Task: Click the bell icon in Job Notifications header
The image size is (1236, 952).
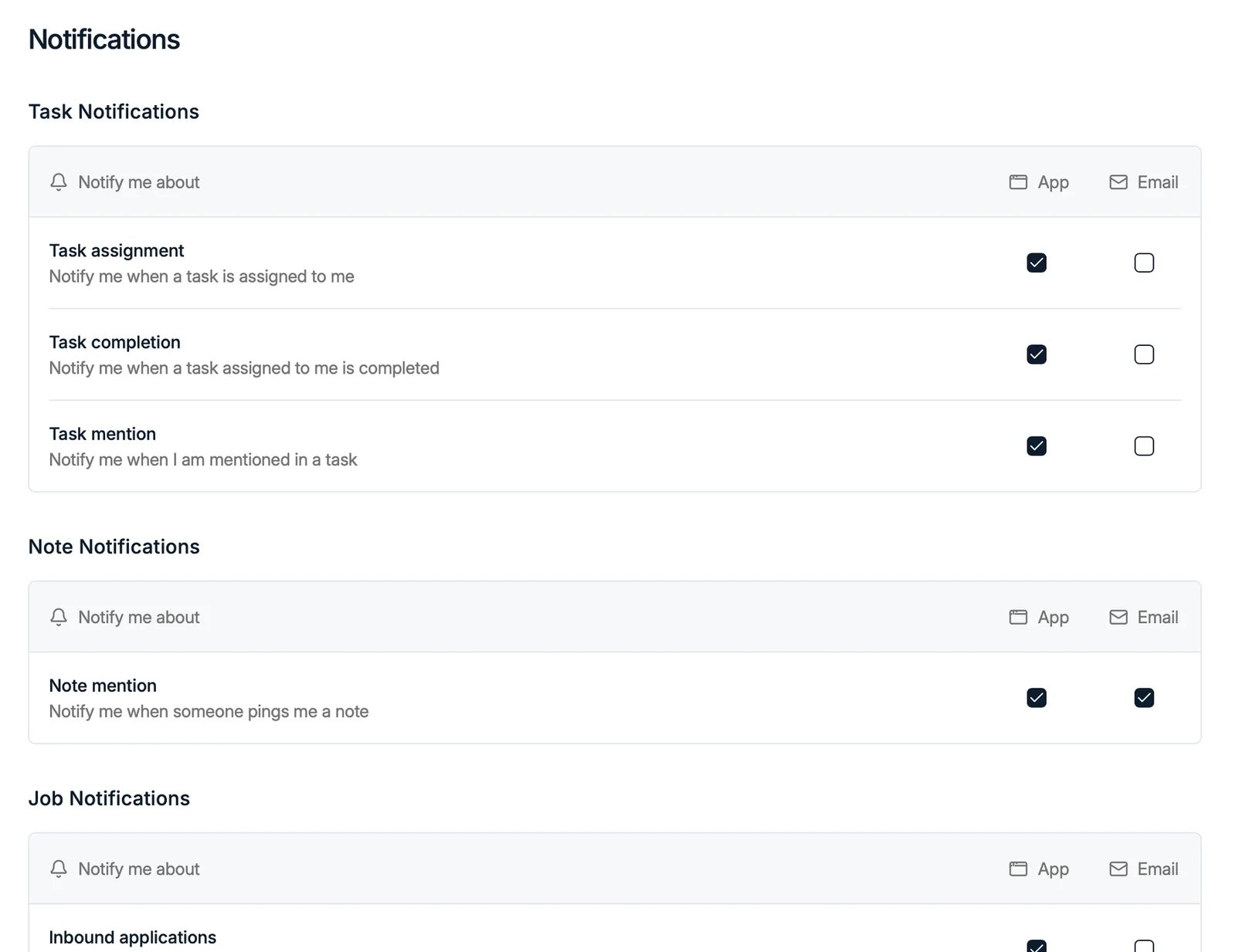Action: pos(59,869)
